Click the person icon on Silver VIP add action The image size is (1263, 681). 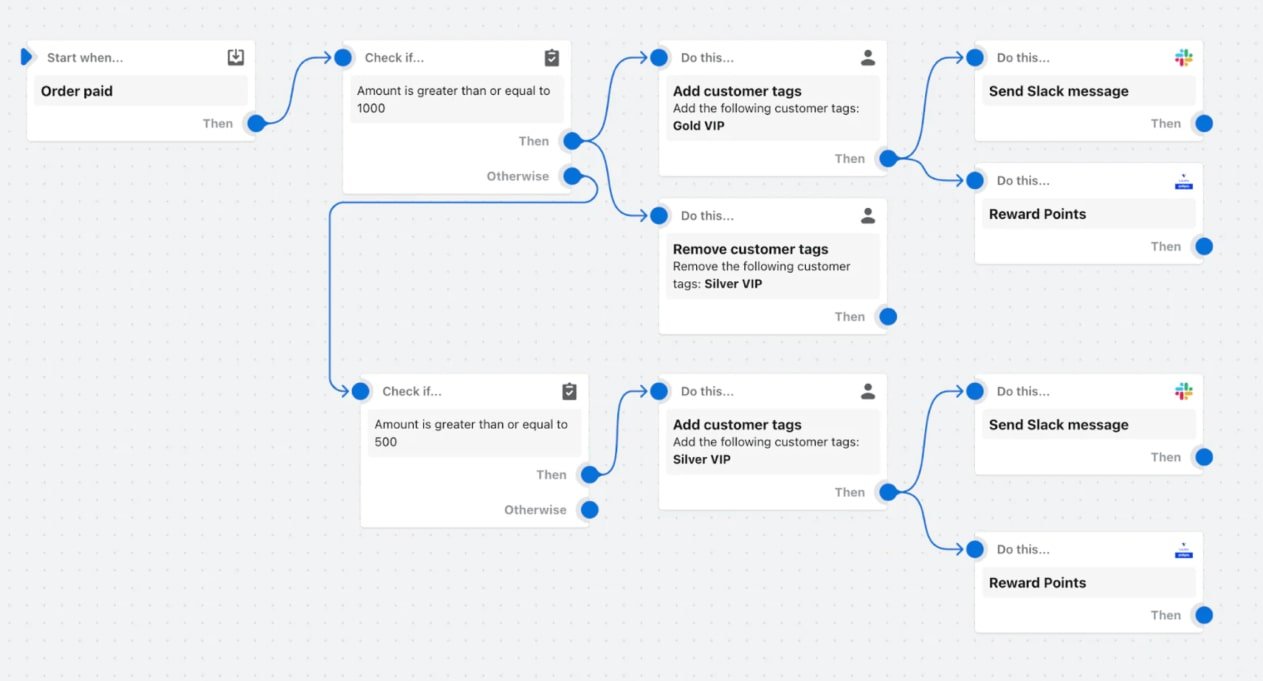coord(868,391)
